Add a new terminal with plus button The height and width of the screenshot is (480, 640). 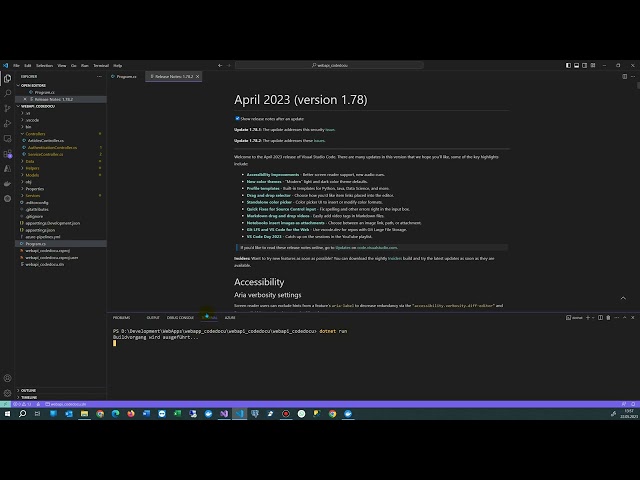[588, 318]
